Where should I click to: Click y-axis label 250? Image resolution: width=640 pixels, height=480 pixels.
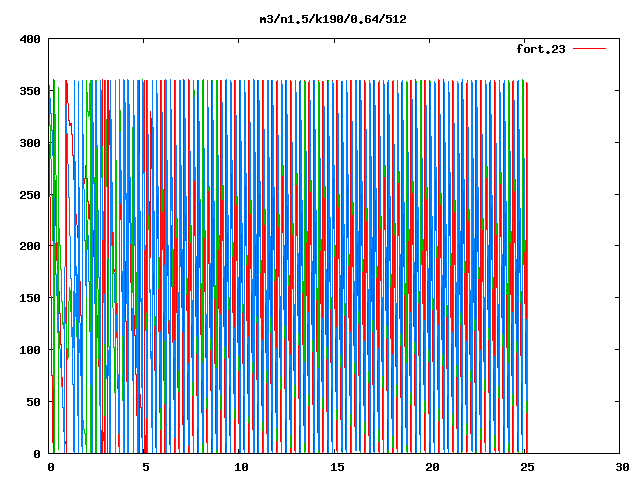point(30,195)
